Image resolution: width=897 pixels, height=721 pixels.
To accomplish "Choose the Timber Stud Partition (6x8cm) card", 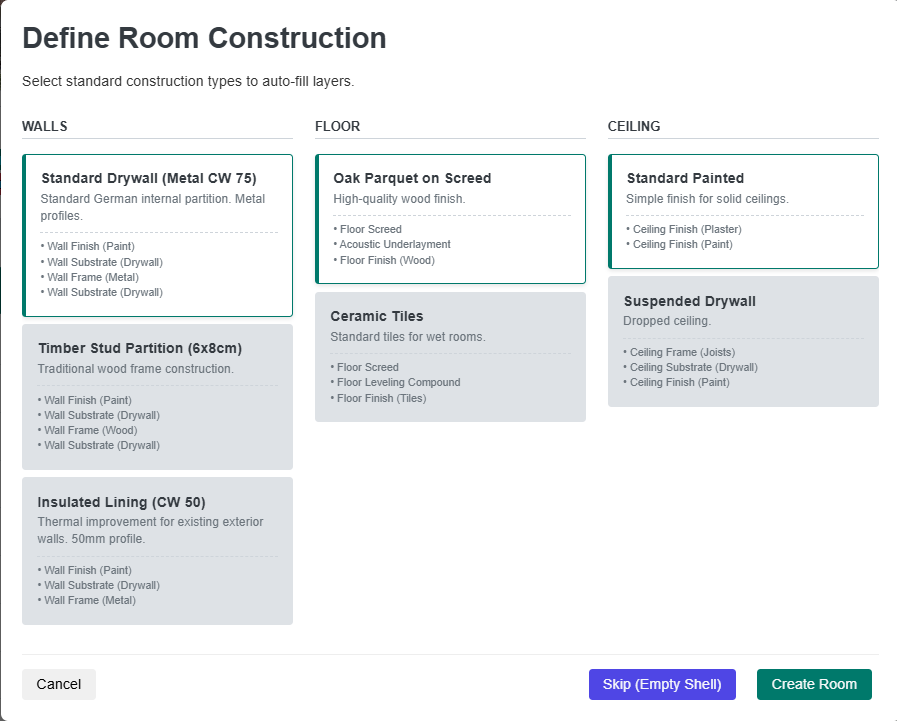I will click(157, 397).
